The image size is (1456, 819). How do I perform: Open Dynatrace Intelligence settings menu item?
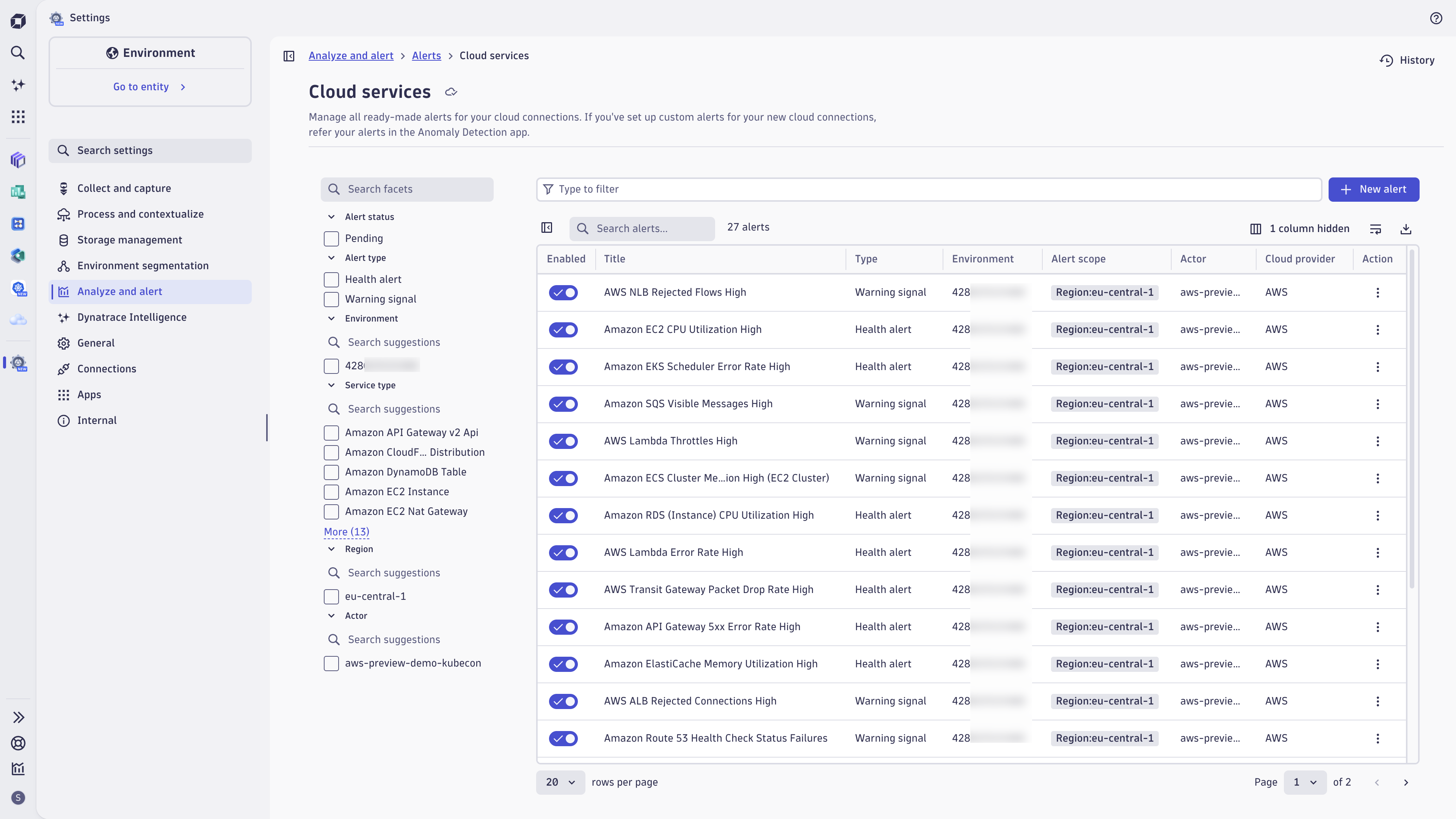point(132,317)
